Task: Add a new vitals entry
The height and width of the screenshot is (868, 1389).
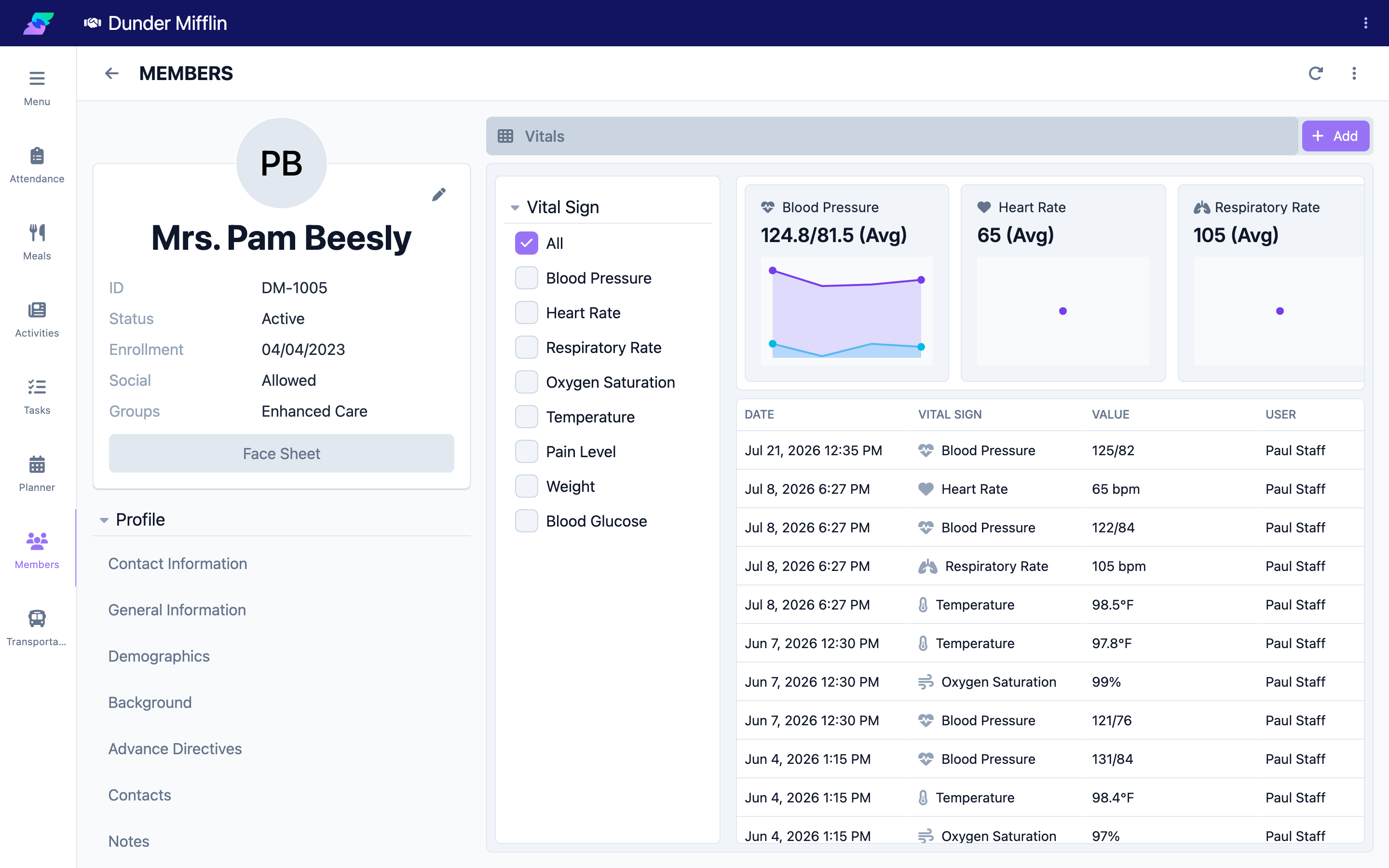Action: pyautogui.click(x=1335, y=136)
